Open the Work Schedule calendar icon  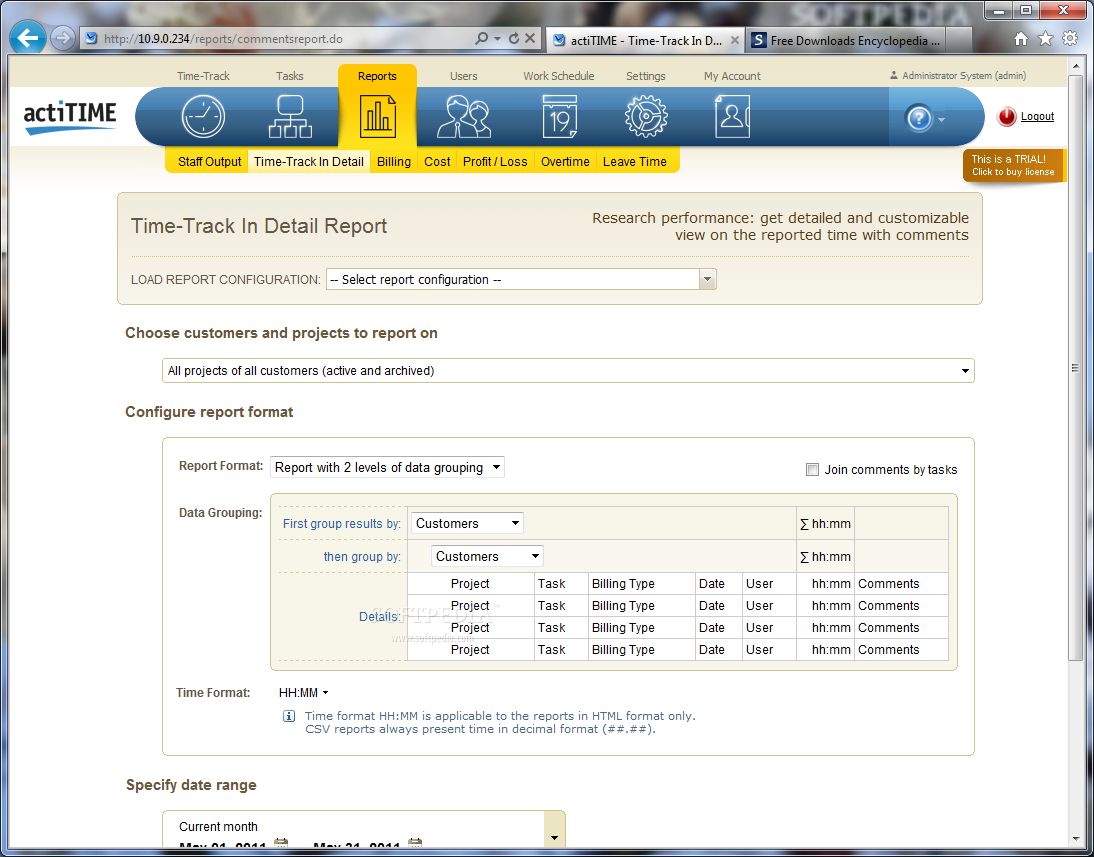click(x=560, y=117)
